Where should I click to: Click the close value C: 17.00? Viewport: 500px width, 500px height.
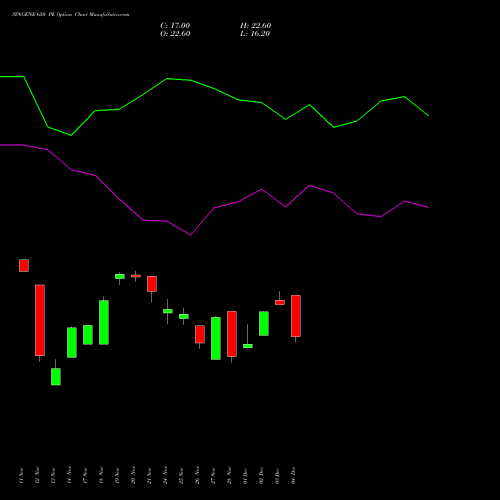175,26
